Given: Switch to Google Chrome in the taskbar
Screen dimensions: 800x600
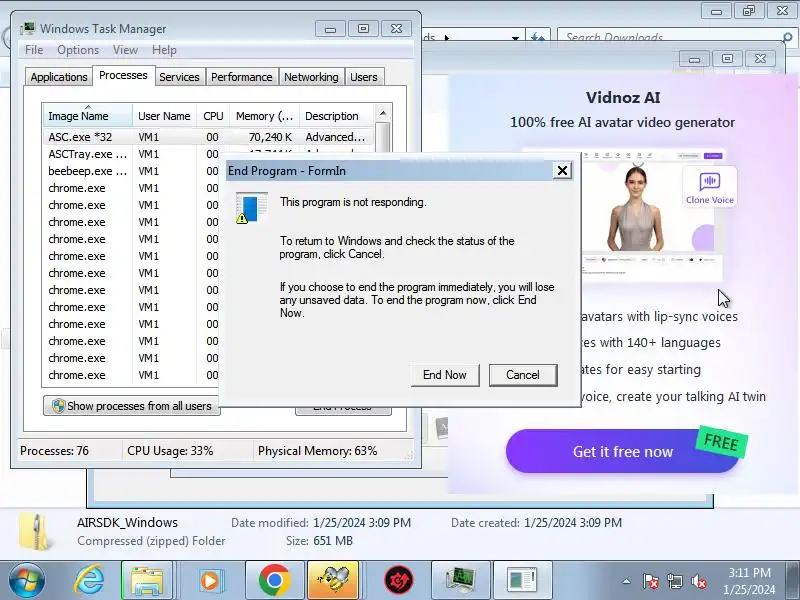Looking at the screenshot, I should coord(274,580).
